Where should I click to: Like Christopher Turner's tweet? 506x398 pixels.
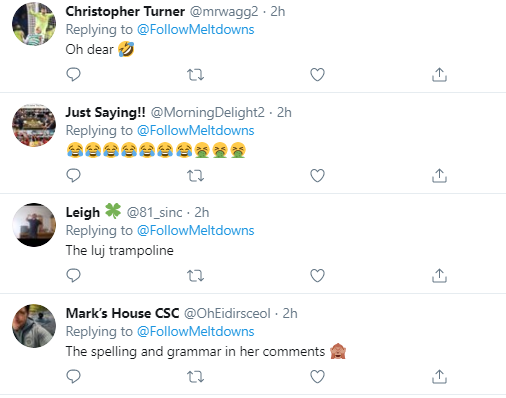coord(317,75)
